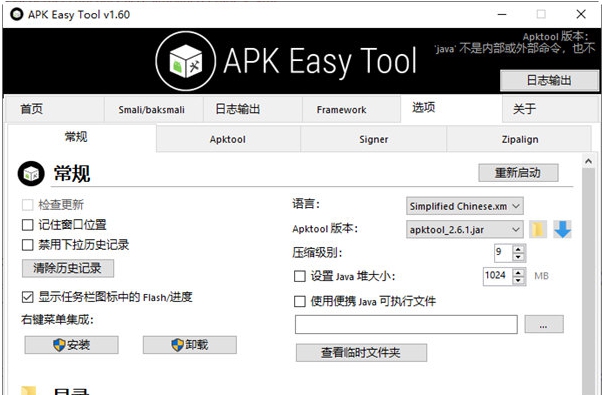
Task: Enable 使用便携 Java 可执行文件 checkbox
Action: click(x=299, y=301)
